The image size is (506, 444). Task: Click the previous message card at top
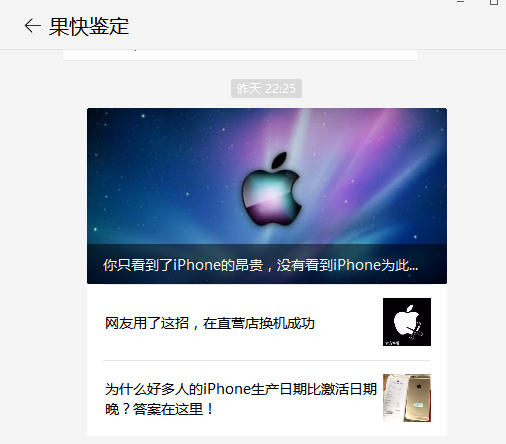tap(240, 55)
